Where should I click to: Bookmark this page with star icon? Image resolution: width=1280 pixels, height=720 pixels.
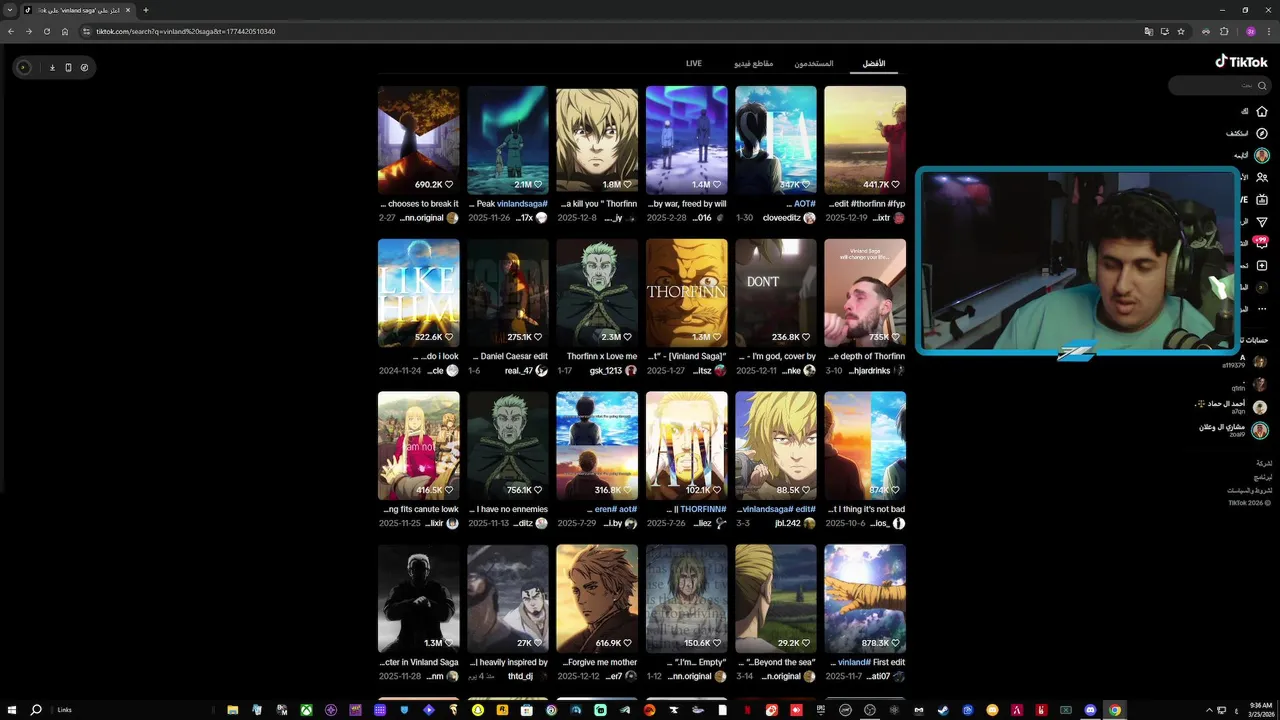coord(1181,31)
